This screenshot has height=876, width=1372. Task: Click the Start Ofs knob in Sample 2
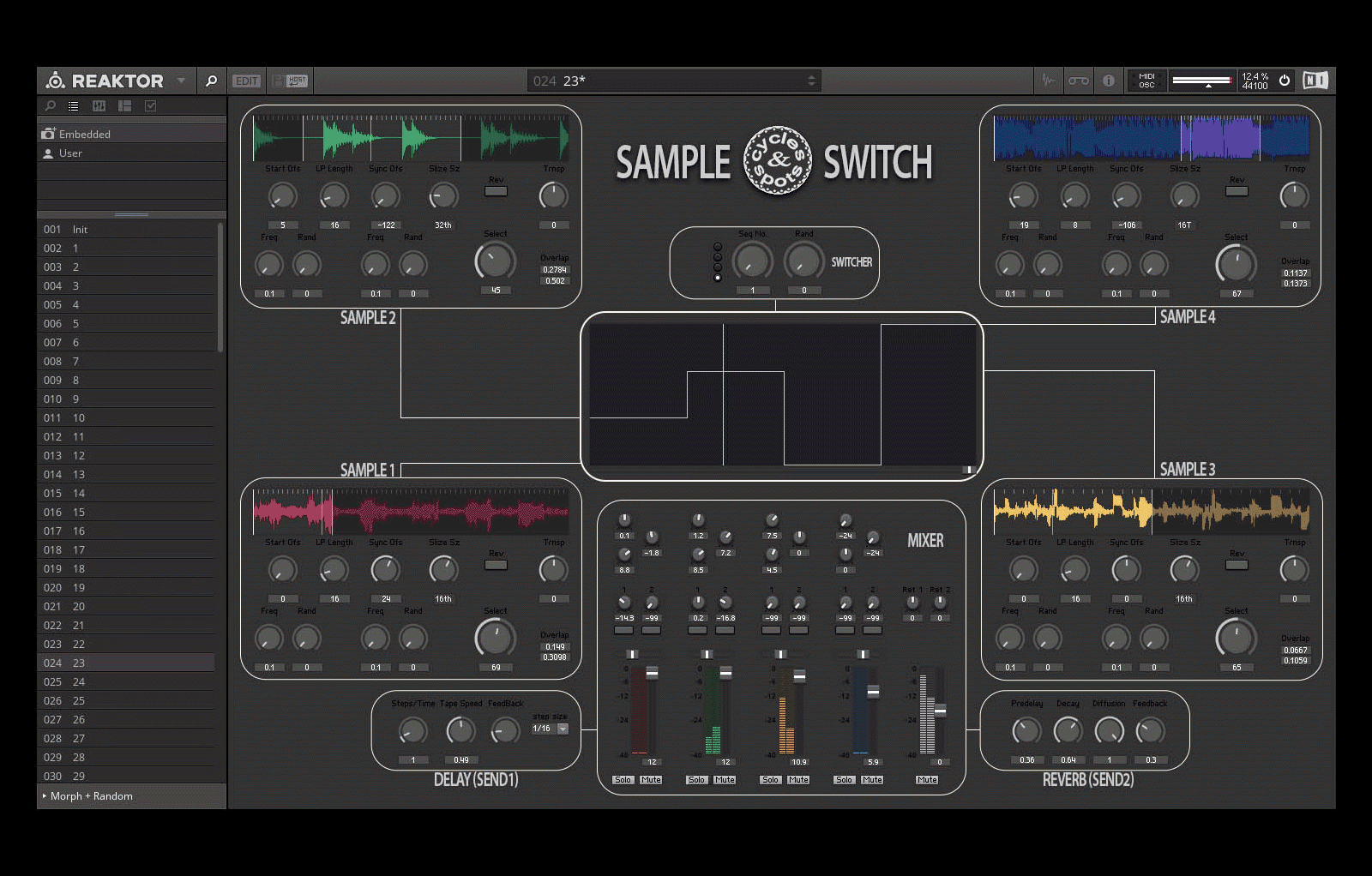pyautogui.click(x=282, y=196)
